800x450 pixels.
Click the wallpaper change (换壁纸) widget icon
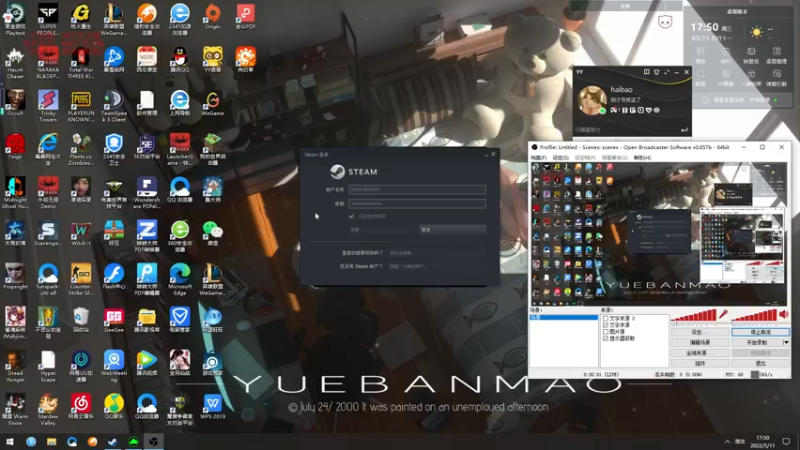pyautogui.click(x=751, y=55)
